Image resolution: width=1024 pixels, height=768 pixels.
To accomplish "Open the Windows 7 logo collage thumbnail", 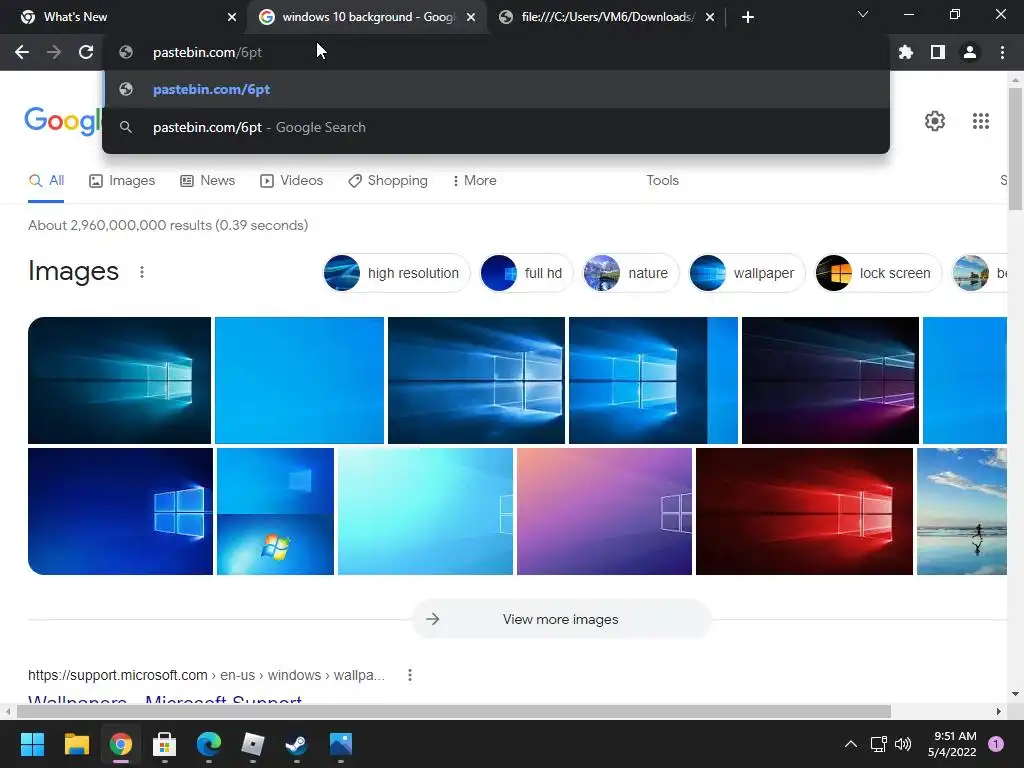I will [x=275, y=511].
